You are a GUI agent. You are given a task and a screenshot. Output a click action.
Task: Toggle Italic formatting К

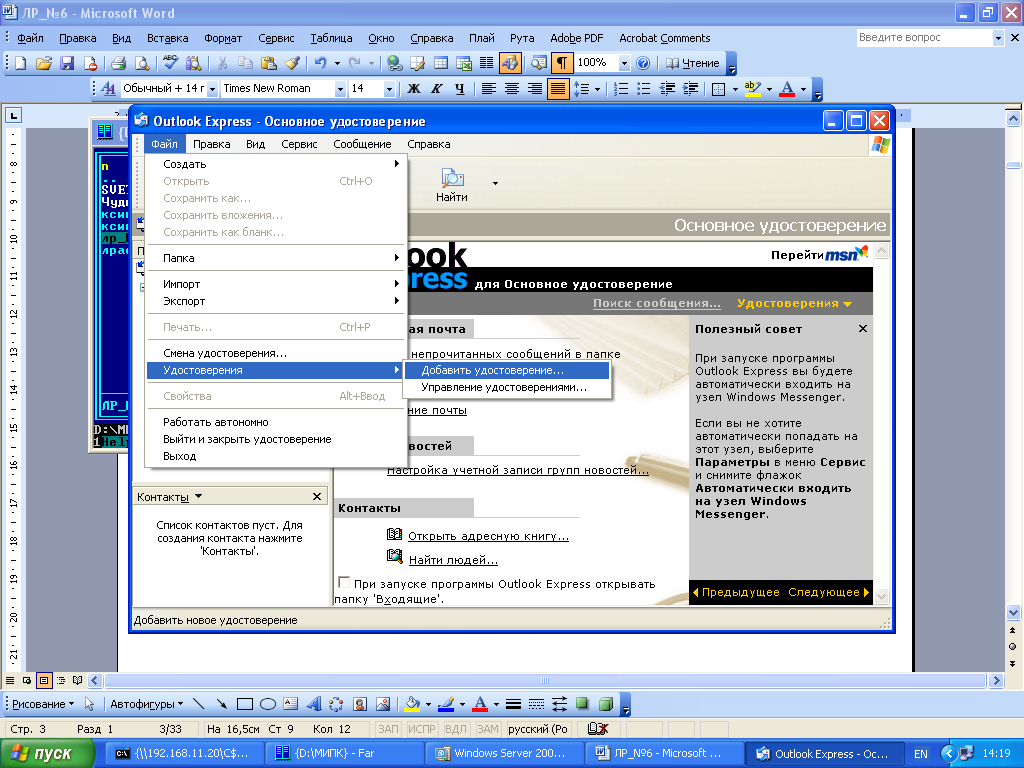[x=437, y=89]
